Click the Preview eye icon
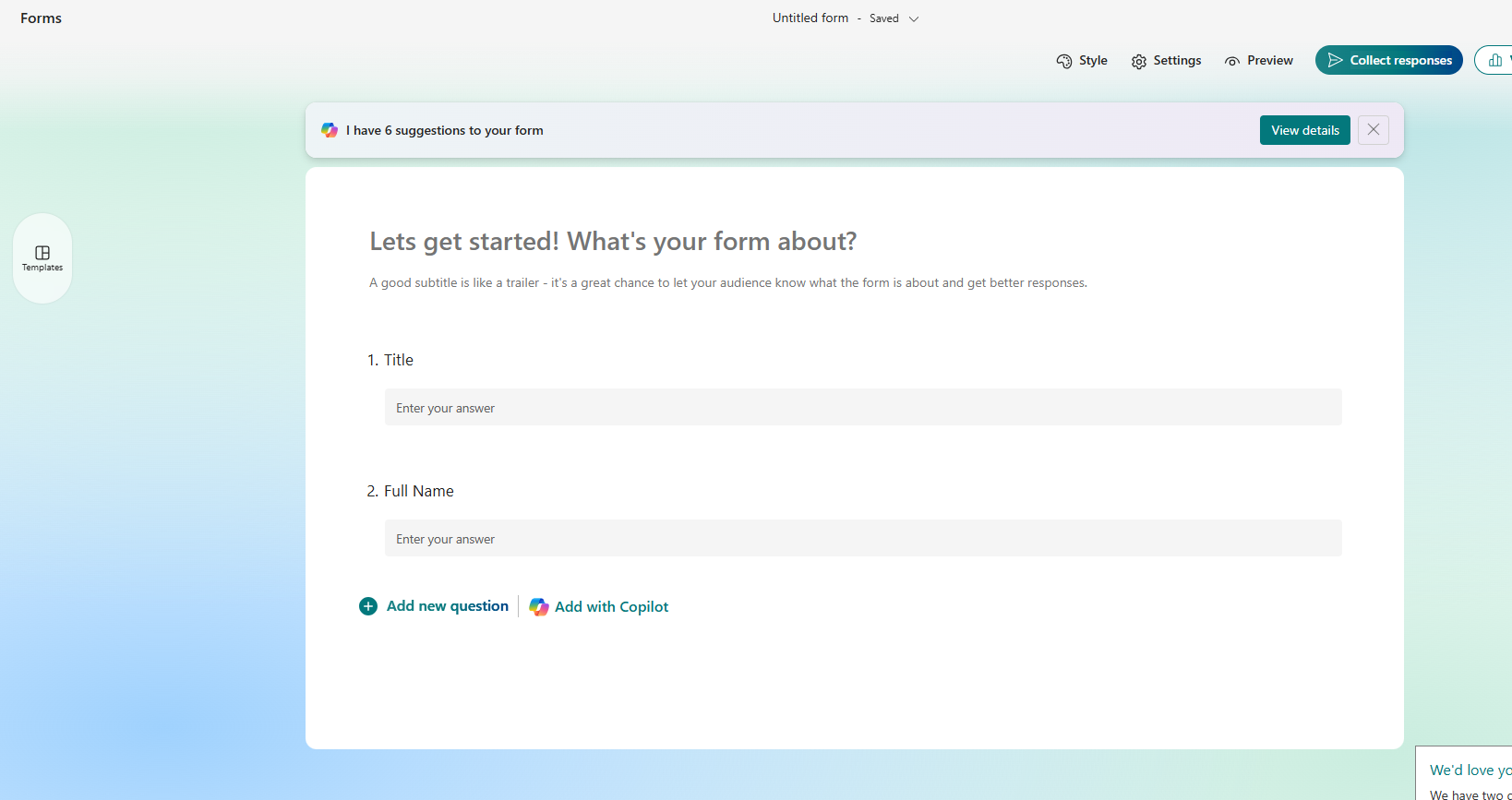Viewport: 1512px width, 800px height. tap(1232, 61)
